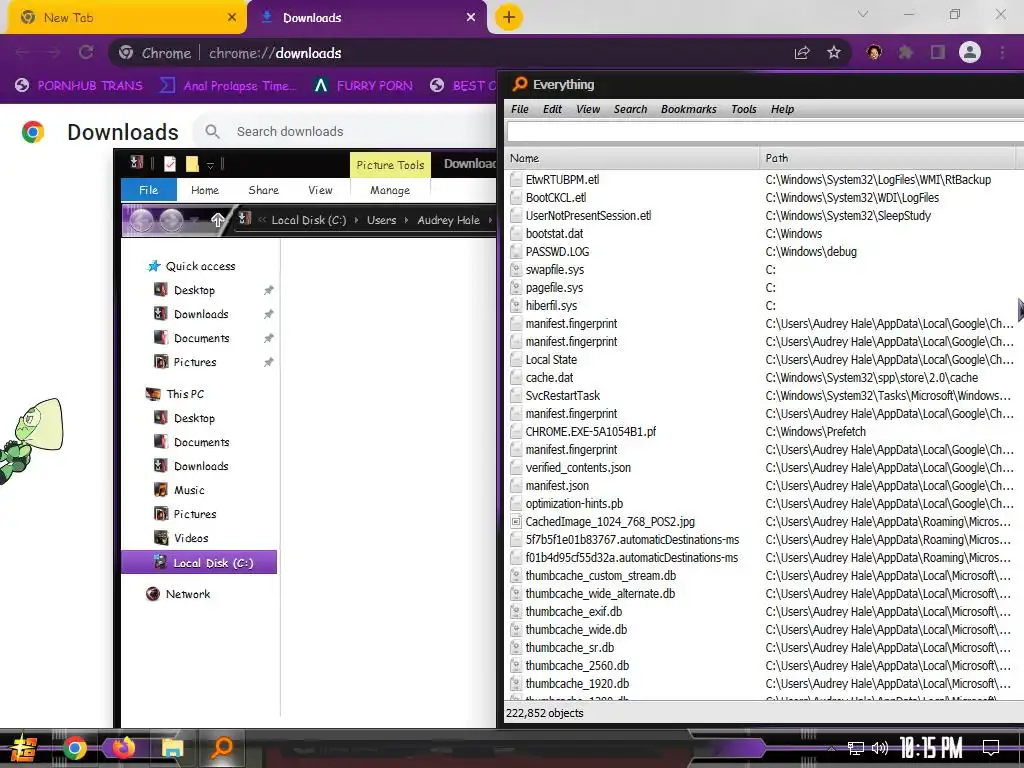Open the Anal Prolapse Time bookmark
Screen dimensions: 1024x768
click(x=229, y=86)
